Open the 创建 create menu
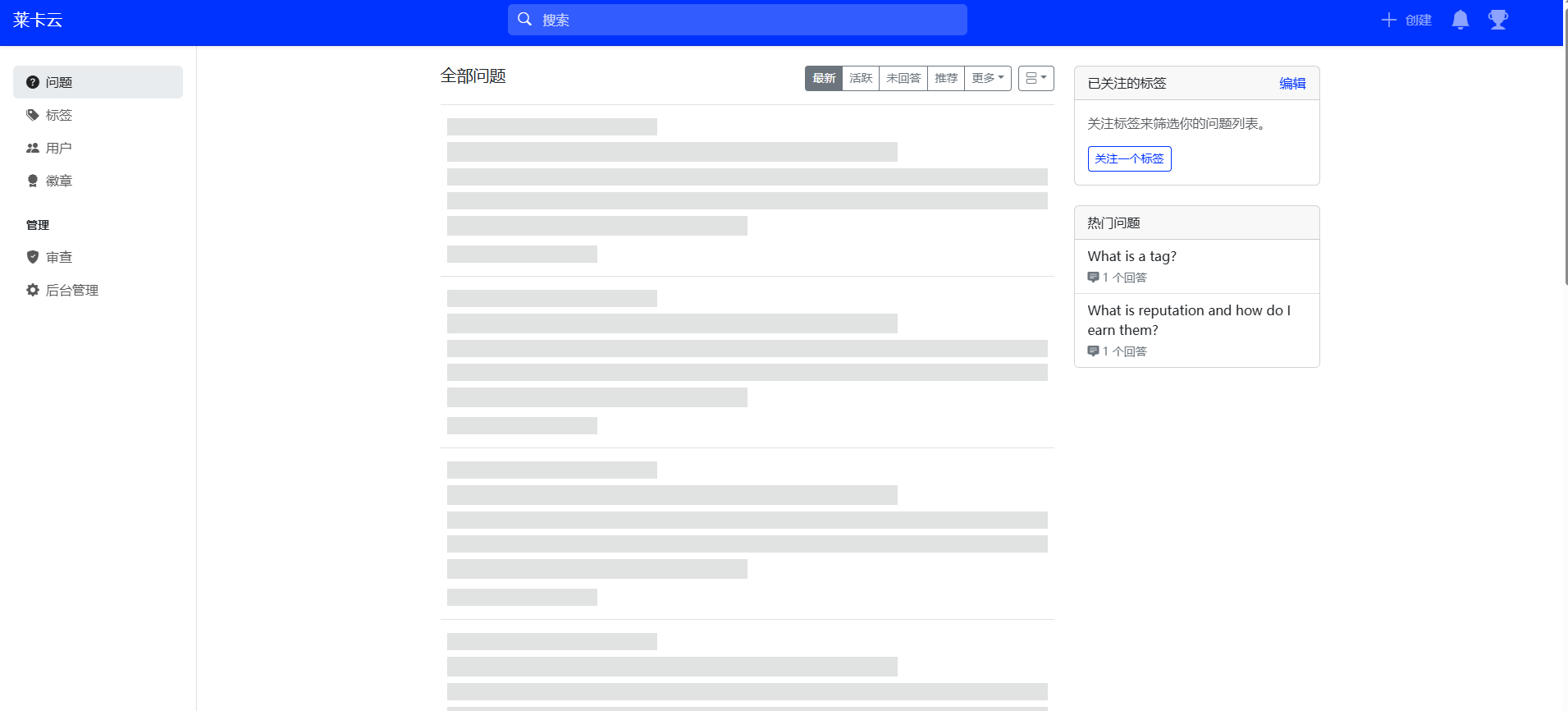This screenshot has height=711, width=1568. tap(1406, 20)
